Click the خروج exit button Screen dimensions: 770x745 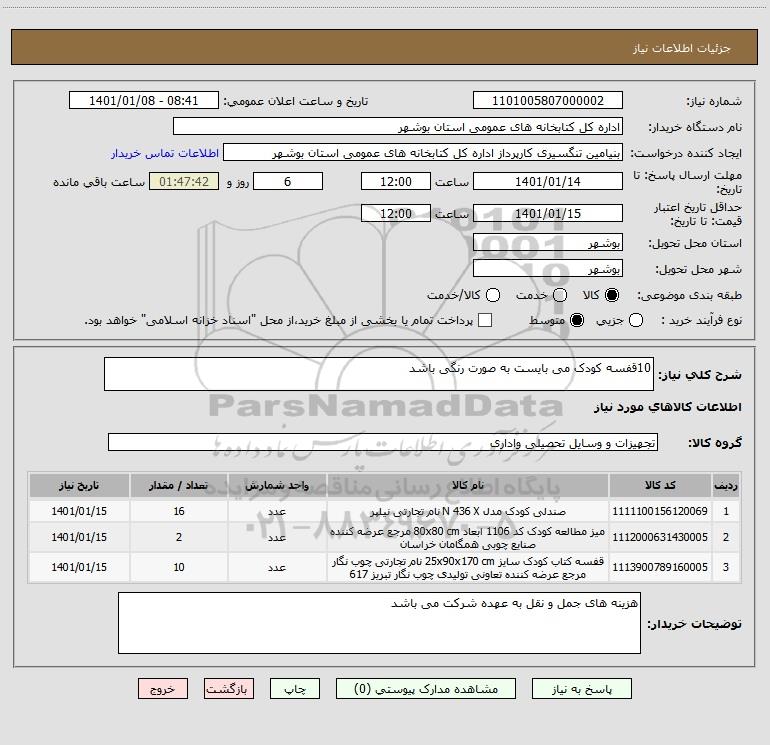click(x=163, y=689)
